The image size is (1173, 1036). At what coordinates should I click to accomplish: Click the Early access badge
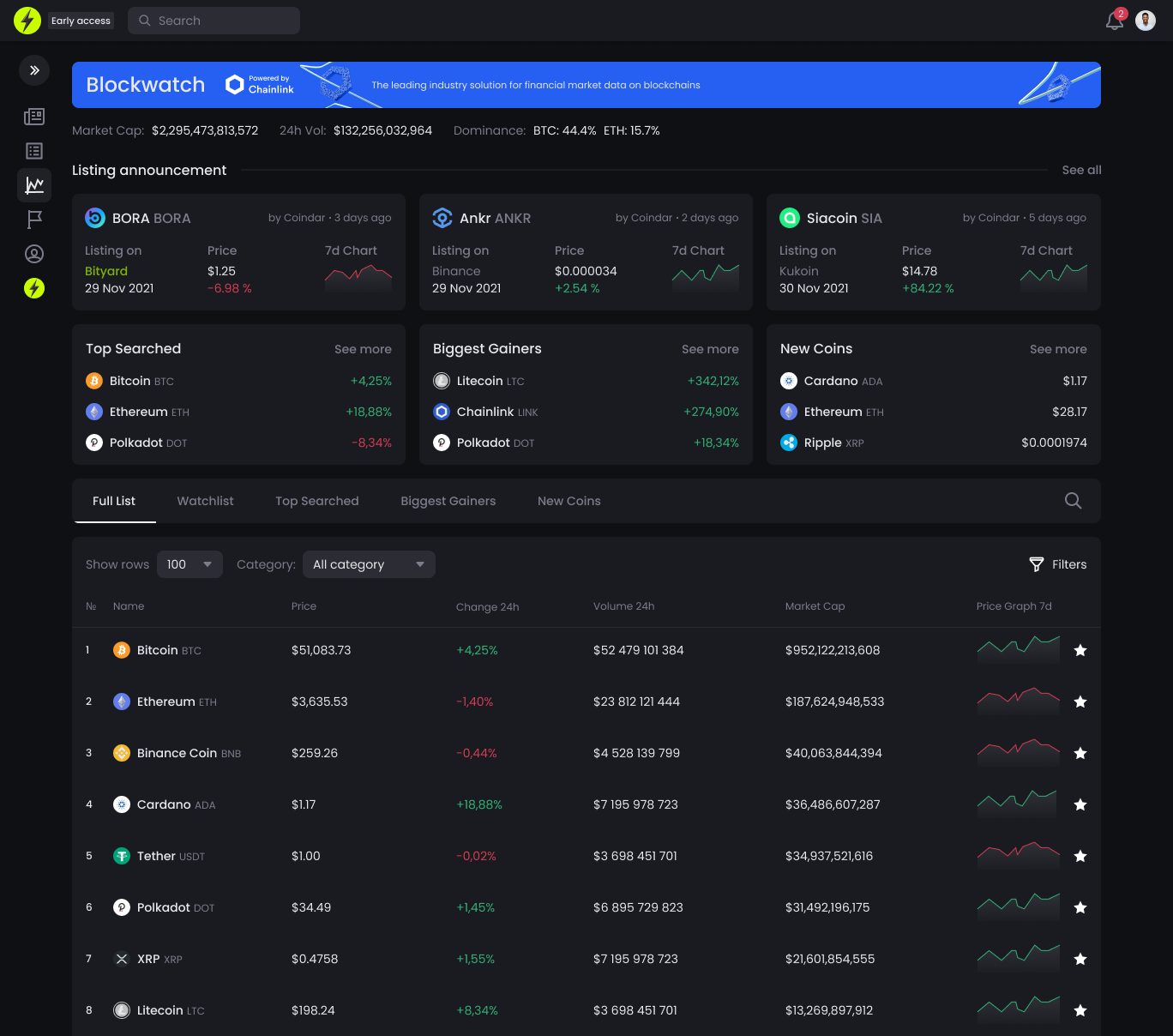tap(81, 21)
